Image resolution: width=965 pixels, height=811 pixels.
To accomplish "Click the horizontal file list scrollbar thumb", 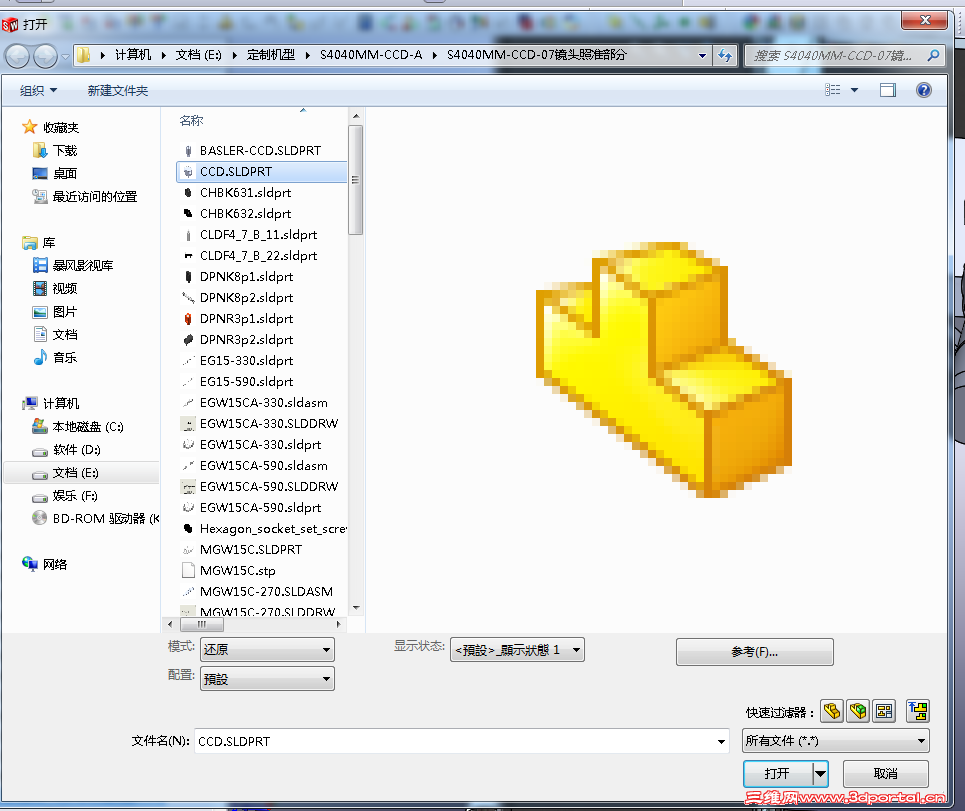I will [202, 624].
